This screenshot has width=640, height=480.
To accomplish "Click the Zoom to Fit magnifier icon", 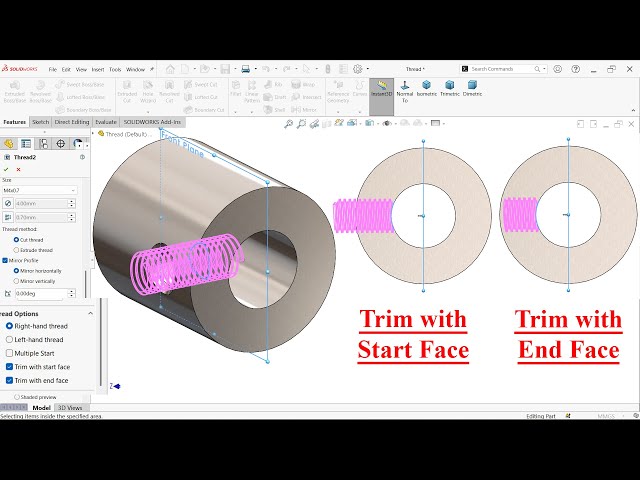I will [289, 123].
